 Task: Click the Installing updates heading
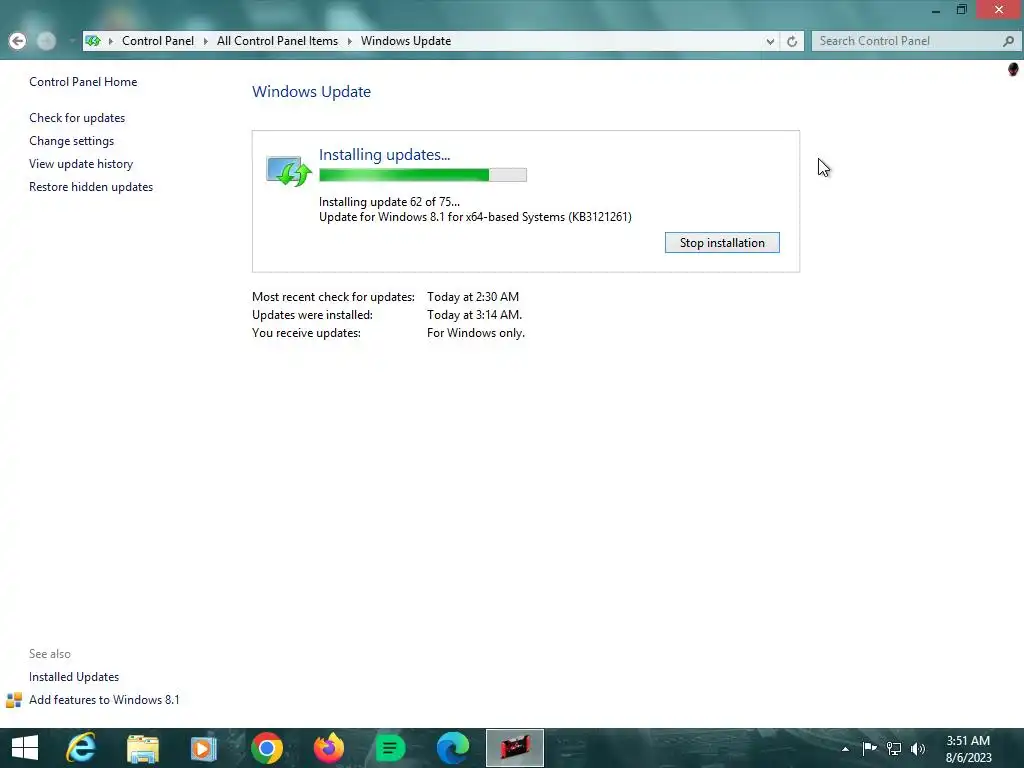[384, 155]
